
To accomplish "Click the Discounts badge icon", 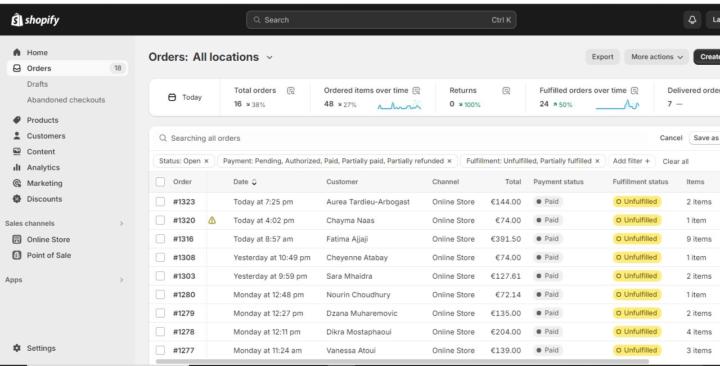I will pos(17,199).
